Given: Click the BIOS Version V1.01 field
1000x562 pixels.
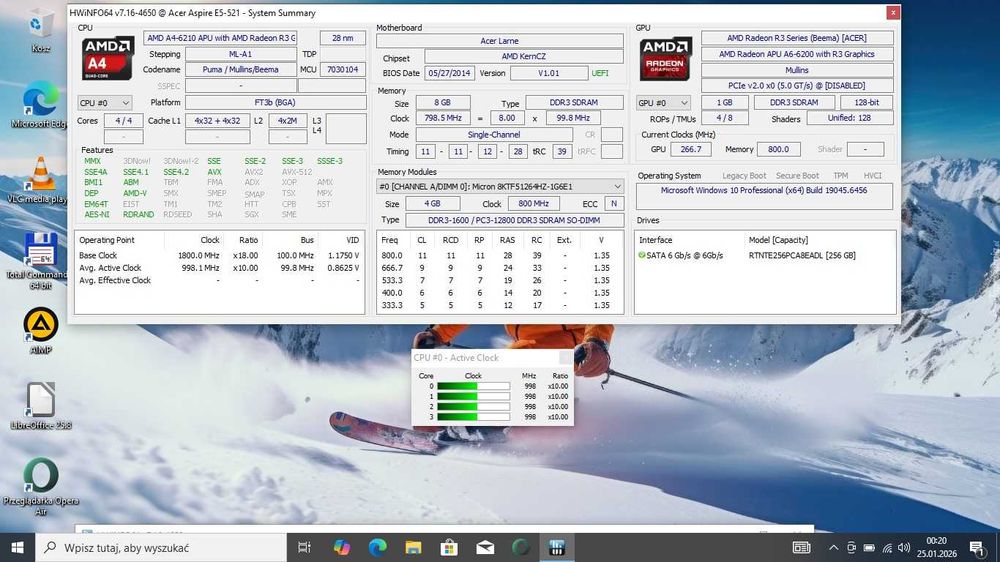Looking at the screenshot, I should pos(548,73).
